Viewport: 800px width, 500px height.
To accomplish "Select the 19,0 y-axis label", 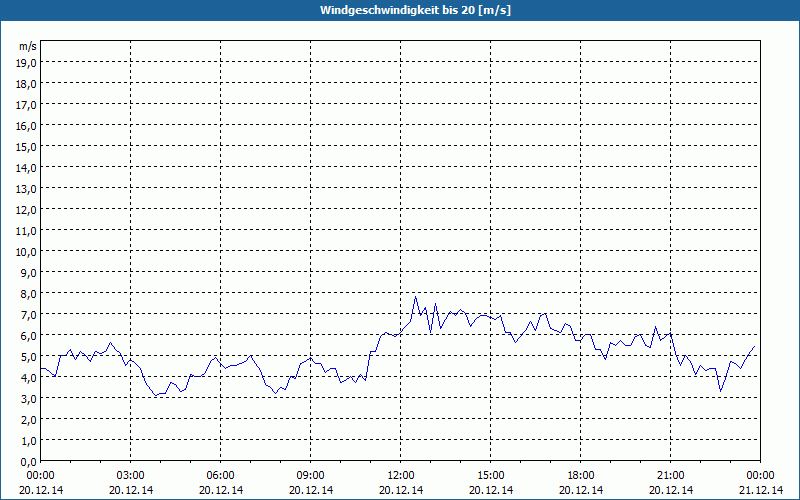I will pyautogui.click(x=27, y=62).
